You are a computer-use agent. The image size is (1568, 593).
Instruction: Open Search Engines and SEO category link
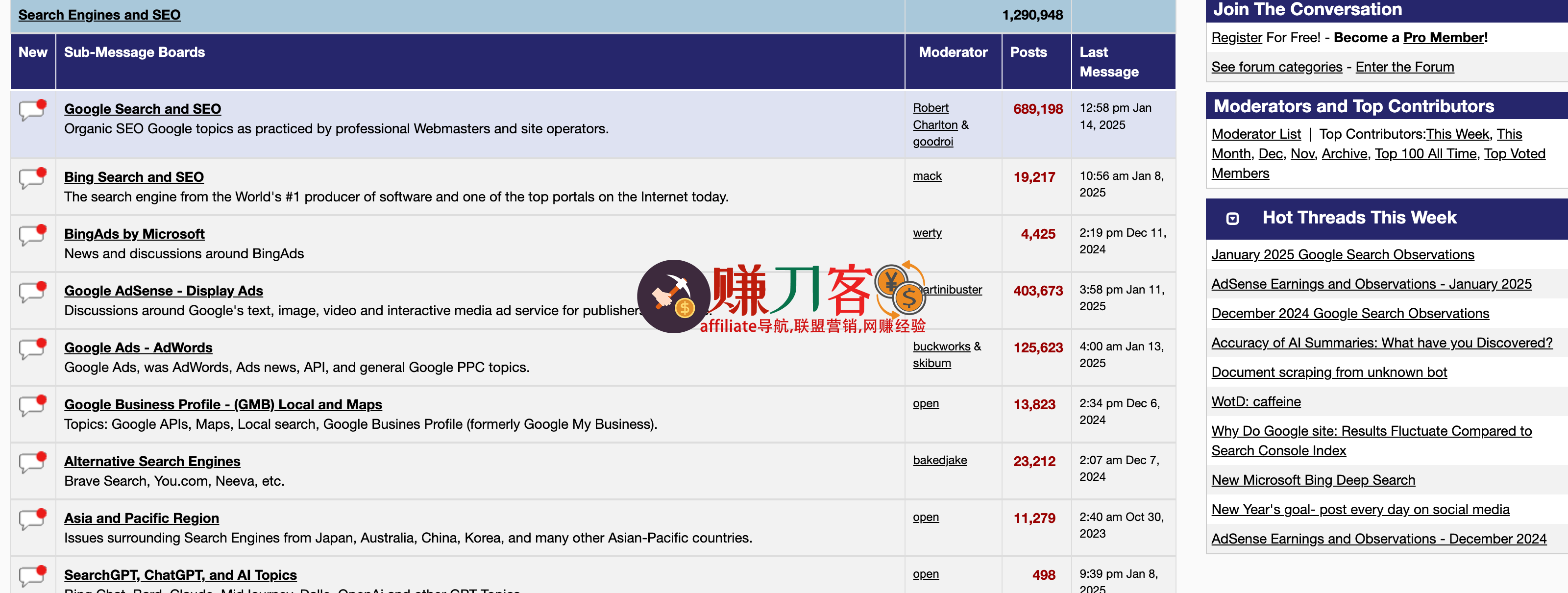click(99, 15)
